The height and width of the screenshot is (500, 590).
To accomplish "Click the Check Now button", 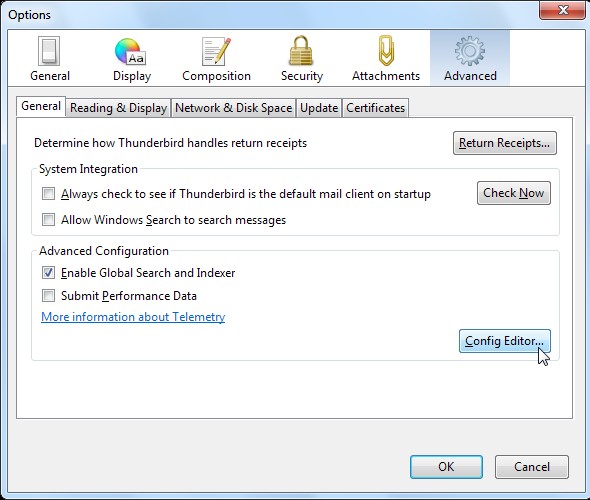I will pyautogui.click(x=514, y=193).
